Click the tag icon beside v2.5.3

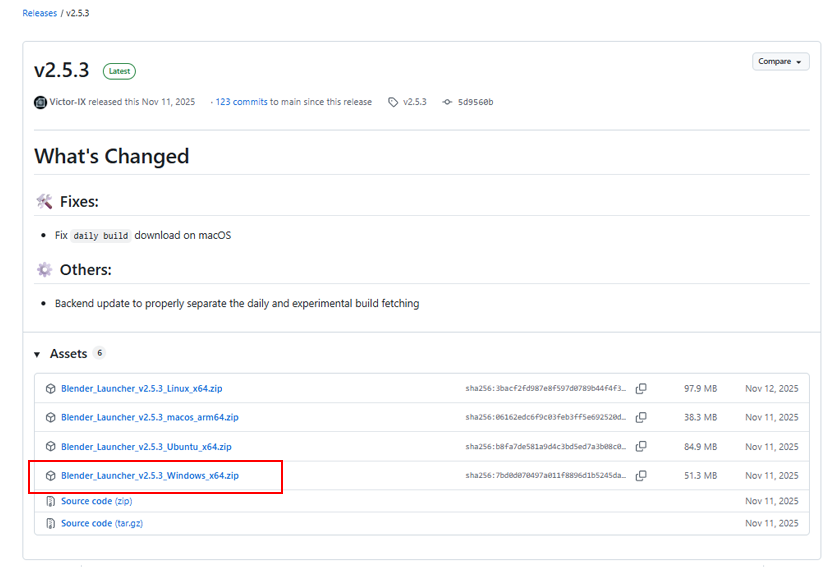click(x=393, y=102)
